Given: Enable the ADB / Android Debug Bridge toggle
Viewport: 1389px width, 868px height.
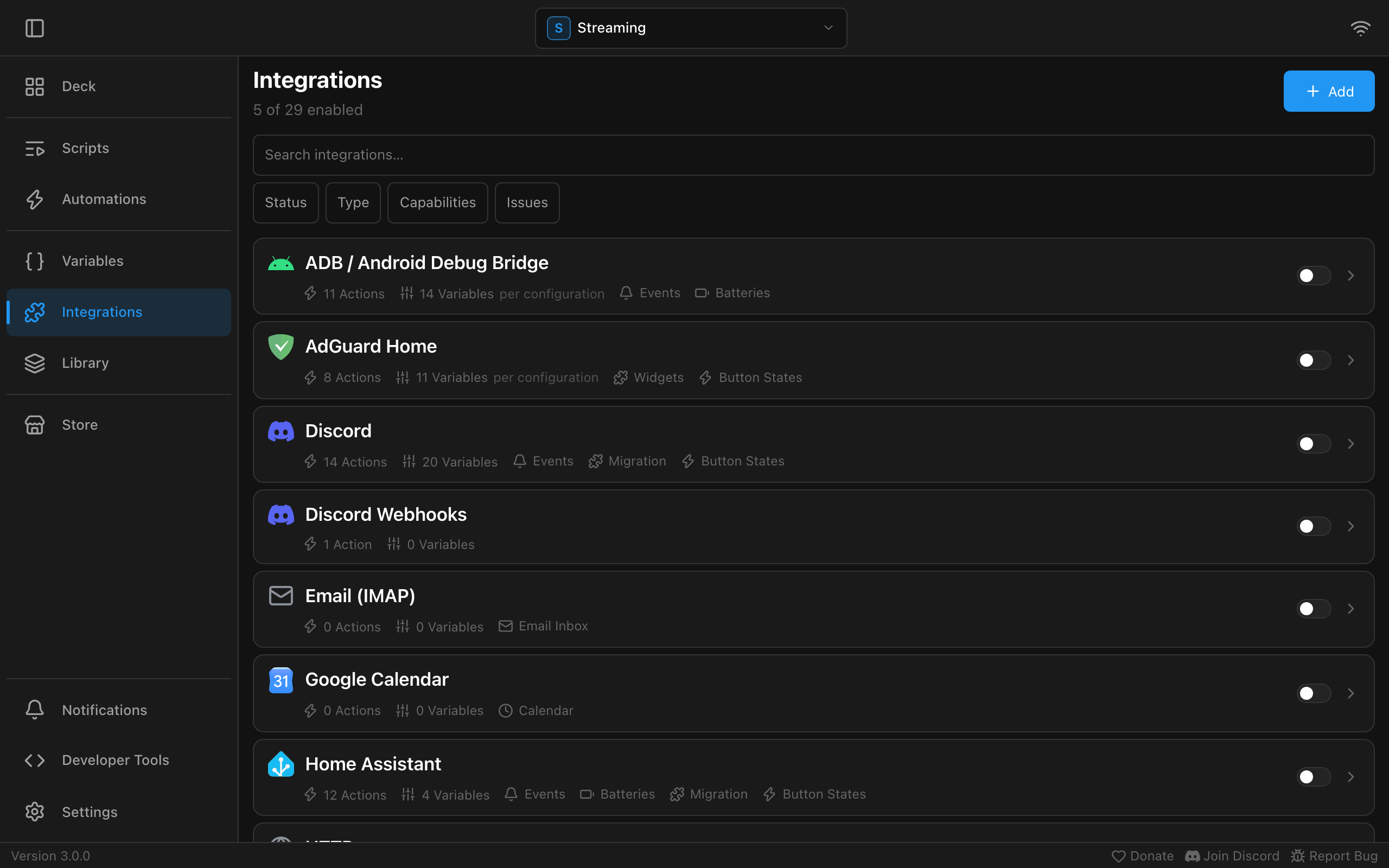Looking at the screenshot, I should [x=1313, y=276].
